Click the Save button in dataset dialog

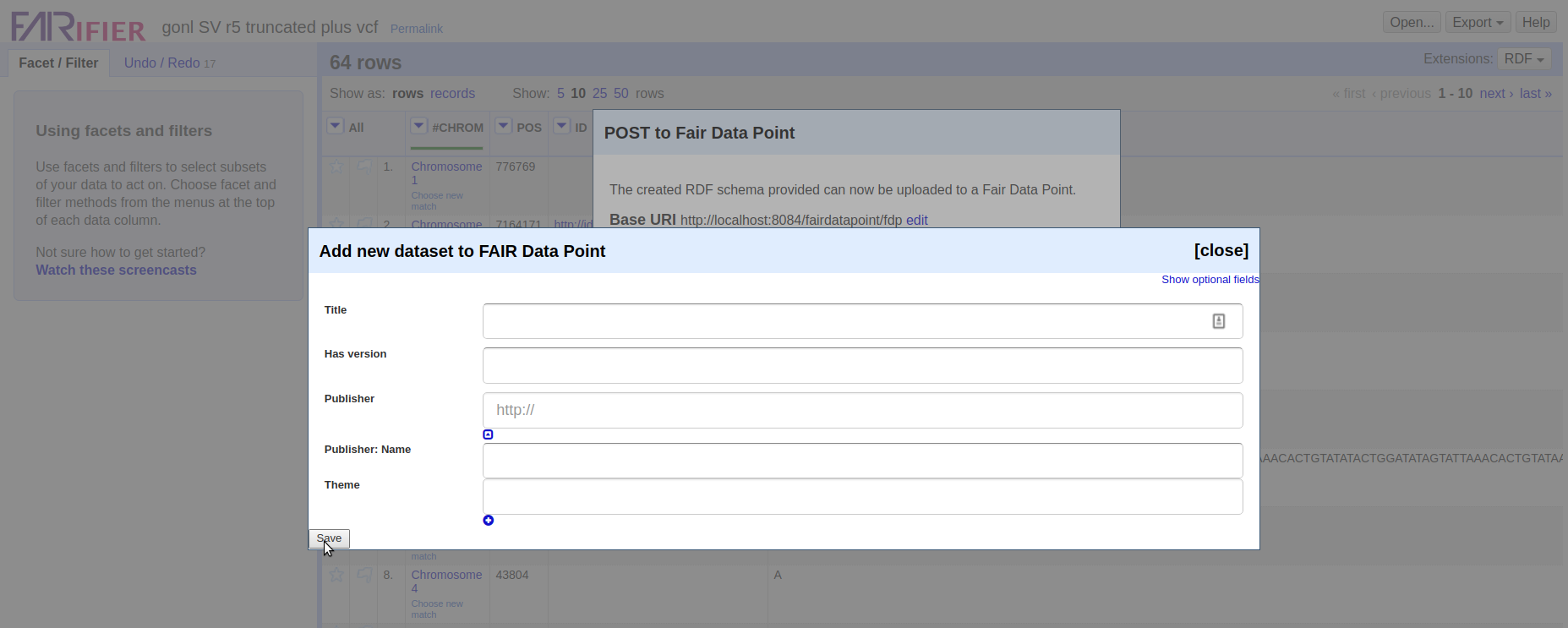click(x=329, y=538)
